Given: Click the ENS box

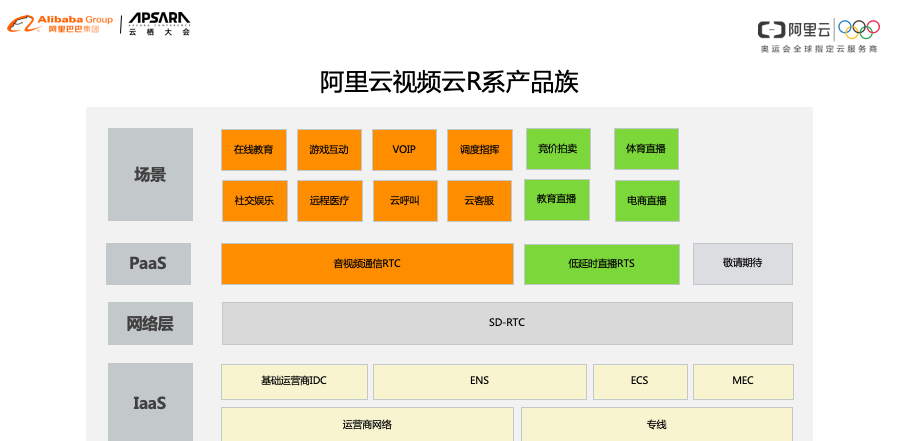Looking at the screenshot, I should 480,382.
